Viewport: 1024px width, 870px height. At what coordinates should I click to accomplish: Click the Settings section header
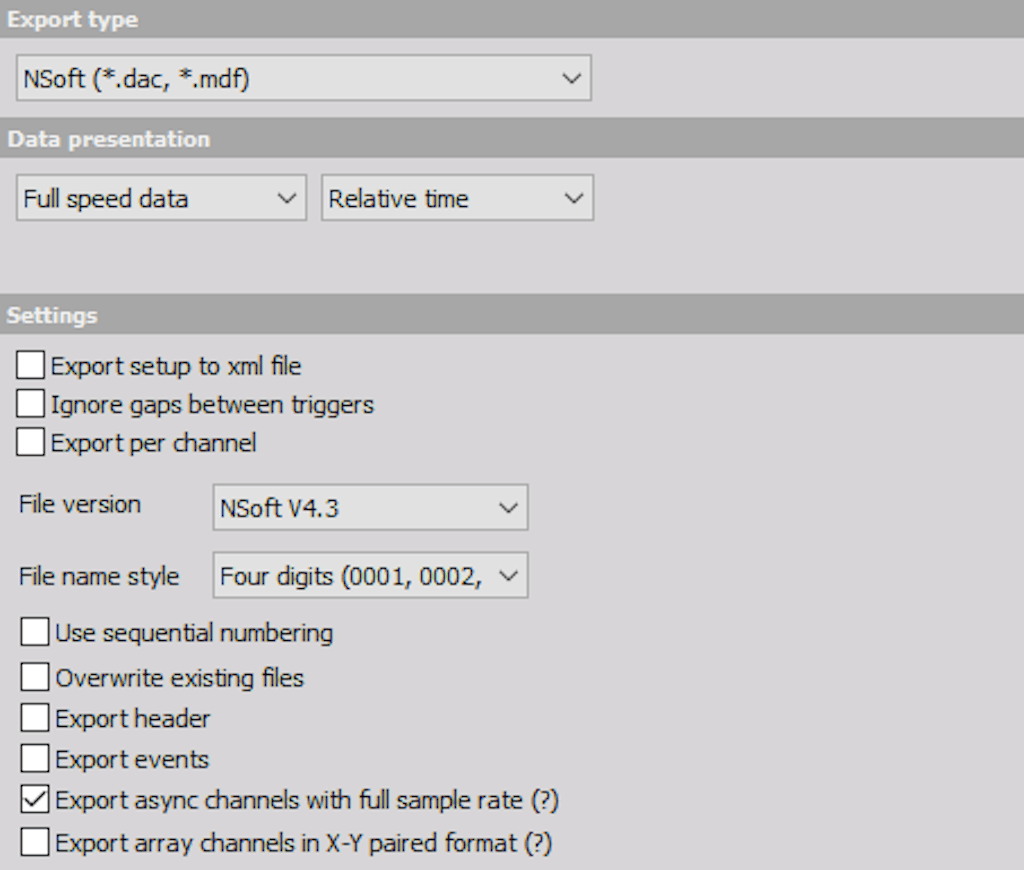512,315
